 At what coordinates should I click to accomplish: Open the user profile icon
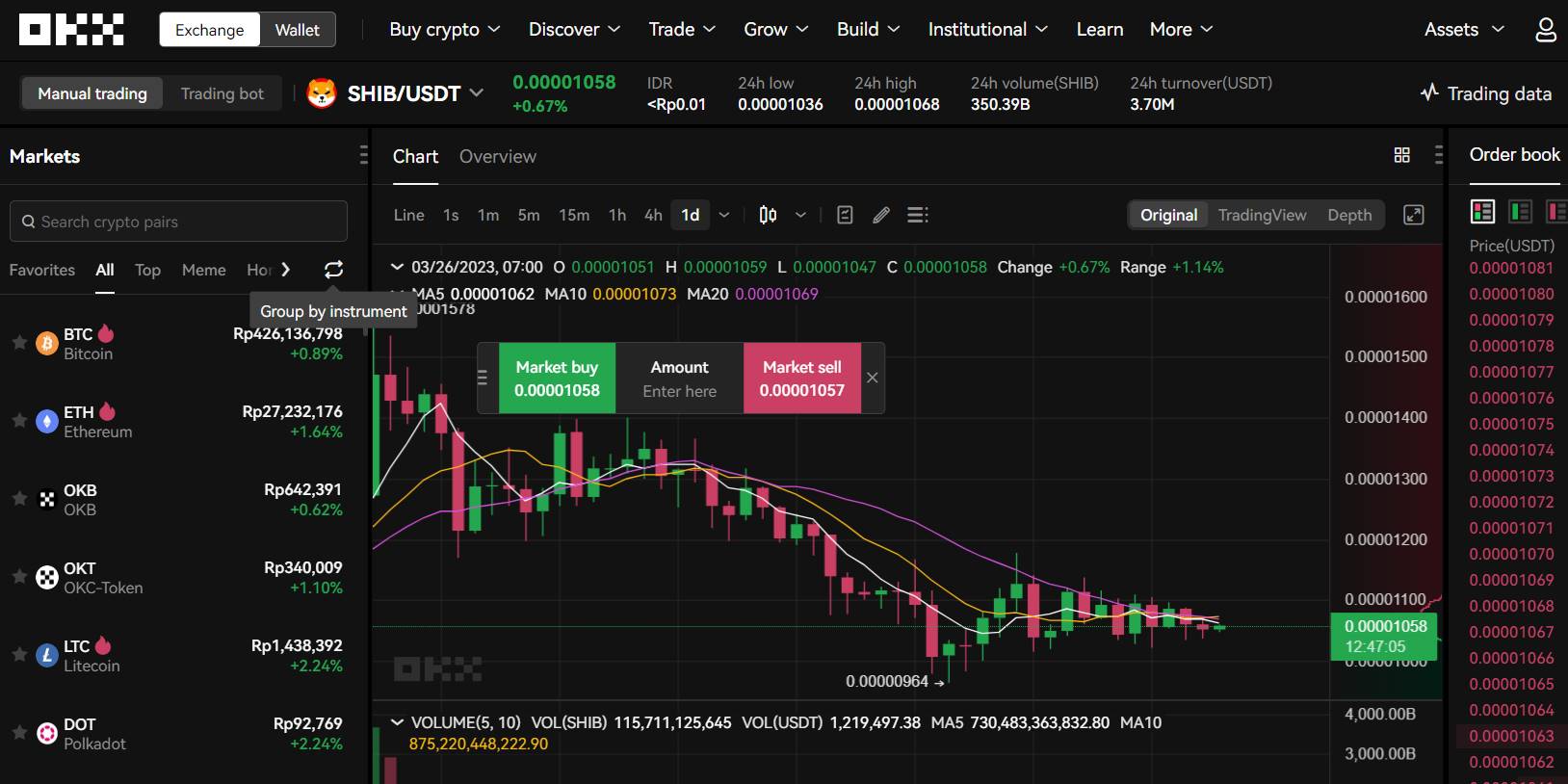tap(1545, 30)
